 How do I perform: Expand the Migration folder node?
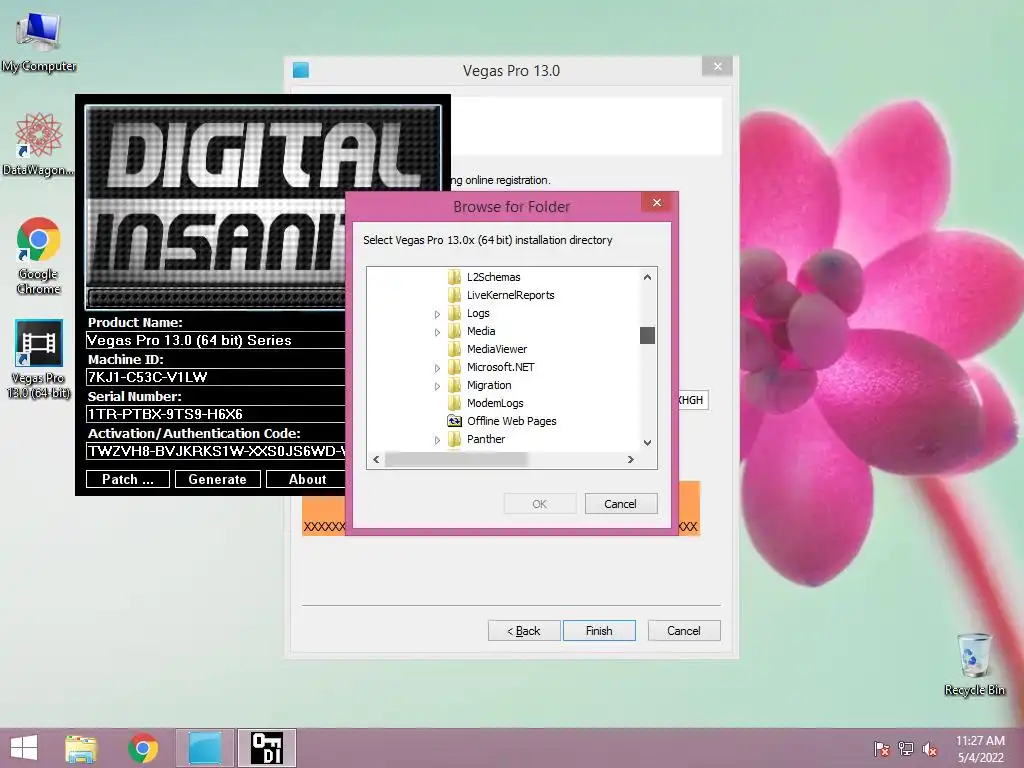point(437,387)
